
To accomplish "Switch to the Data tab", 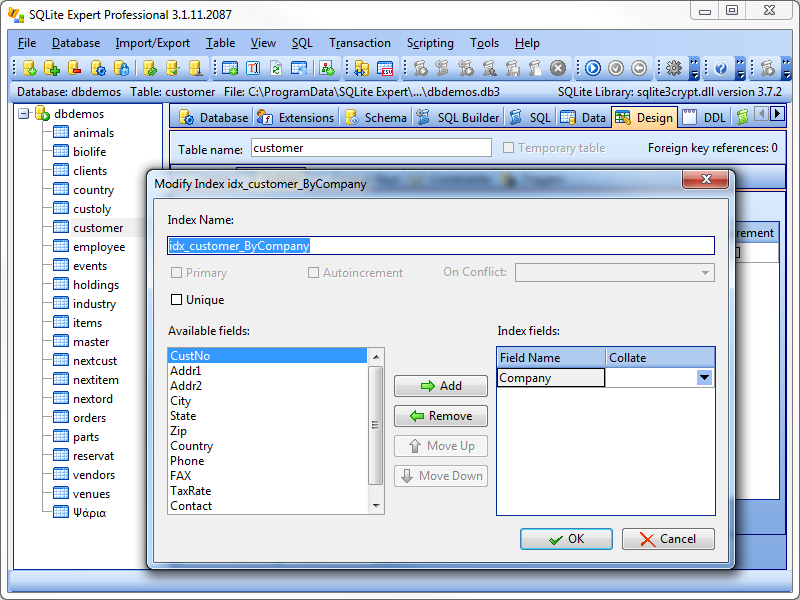I will click(x=583, y=117).
